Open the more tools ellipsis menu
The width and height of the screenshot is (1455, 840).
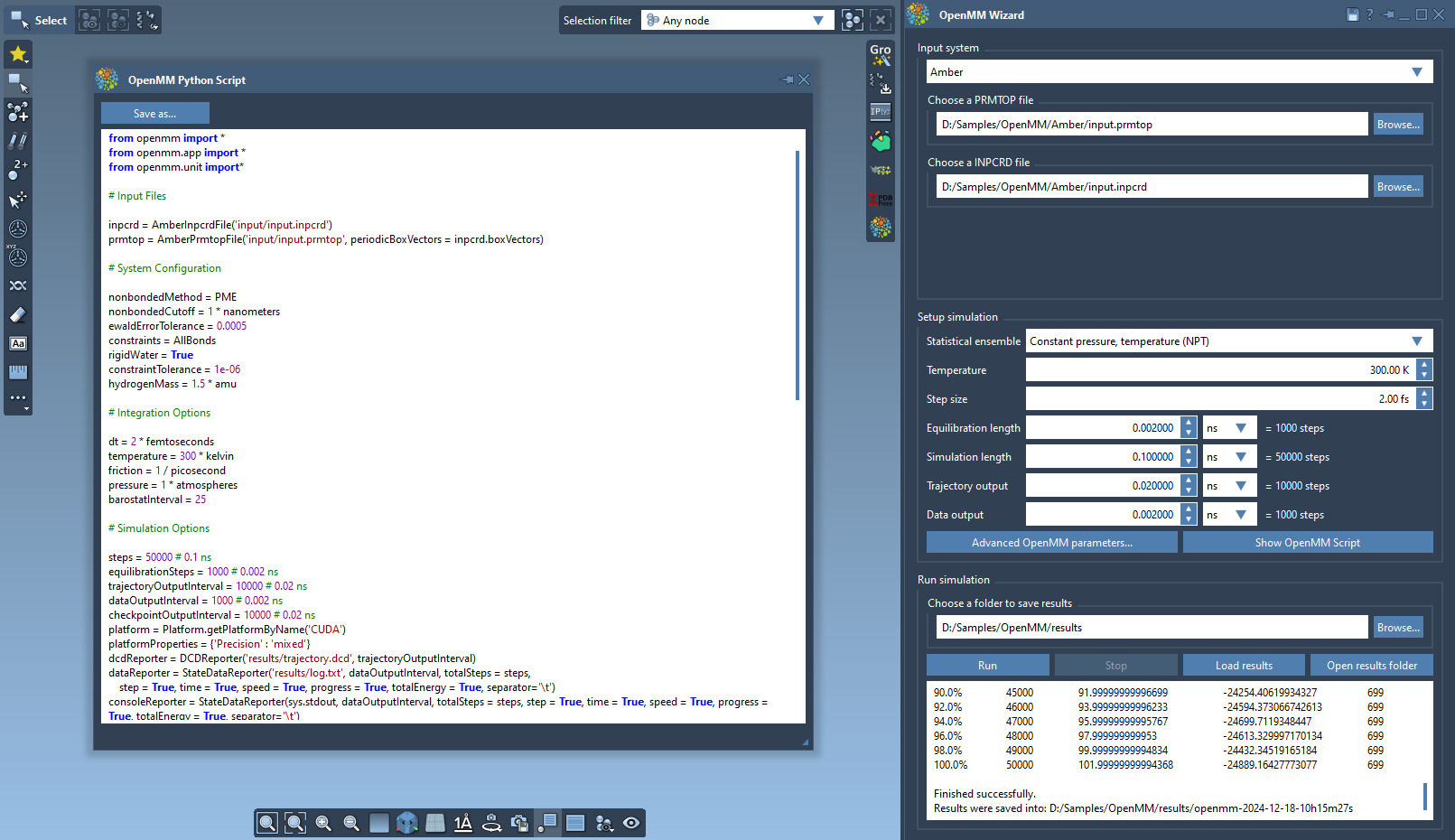point(18,399)
